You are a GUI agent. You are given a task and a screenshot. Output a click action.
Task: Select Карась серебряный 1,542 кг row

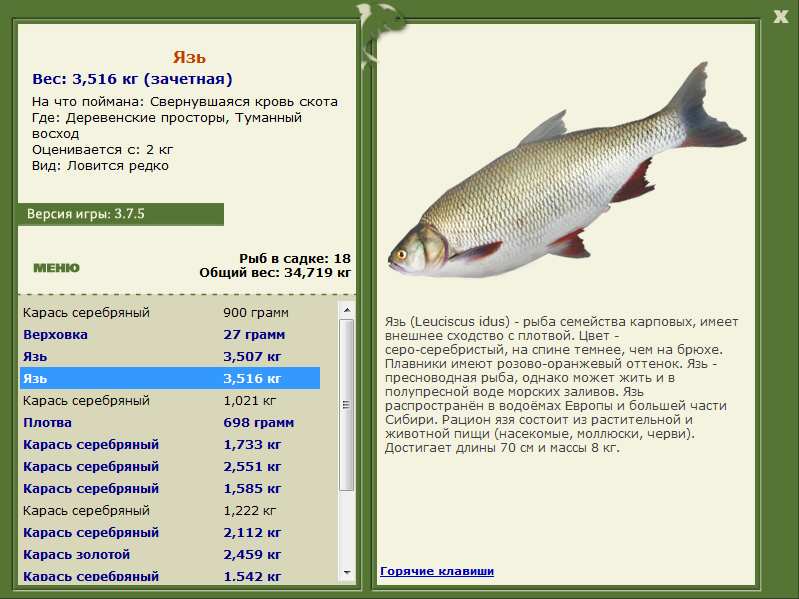170,576
